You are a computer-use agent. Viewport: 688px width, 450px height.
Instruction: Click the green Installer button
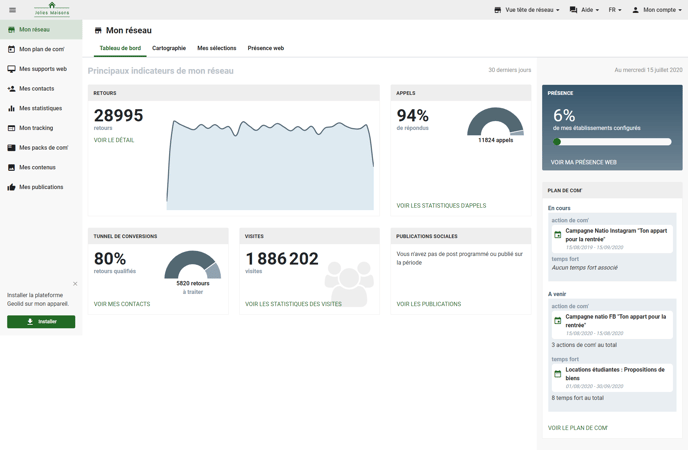(41, 321)
